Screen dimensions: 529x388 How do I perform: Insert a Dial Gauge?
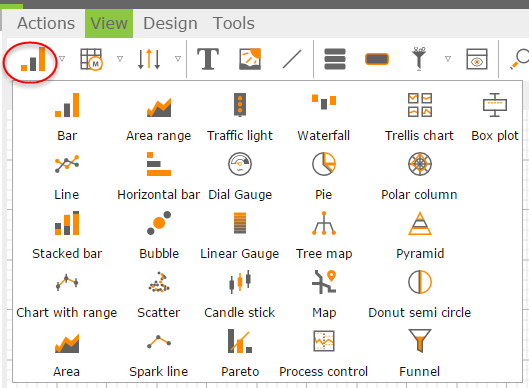(x=240, y=176)
